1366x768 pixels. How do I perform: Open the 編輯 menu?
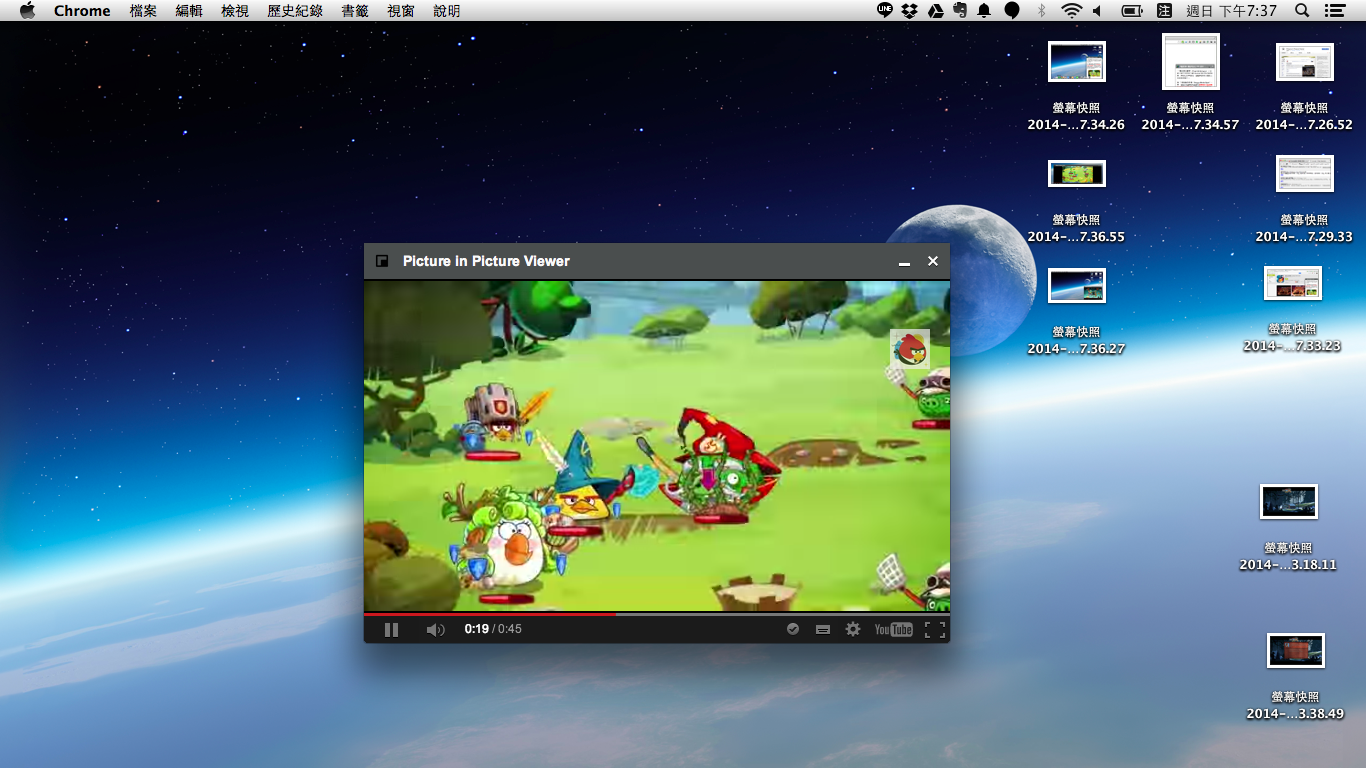pyautogui.click(x=189, y=11)
